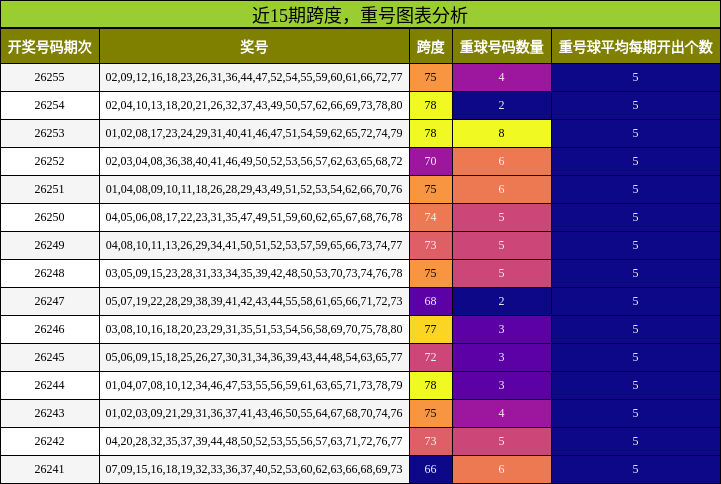Select period number 26241
721x484 pixels.
pos(50,470)
